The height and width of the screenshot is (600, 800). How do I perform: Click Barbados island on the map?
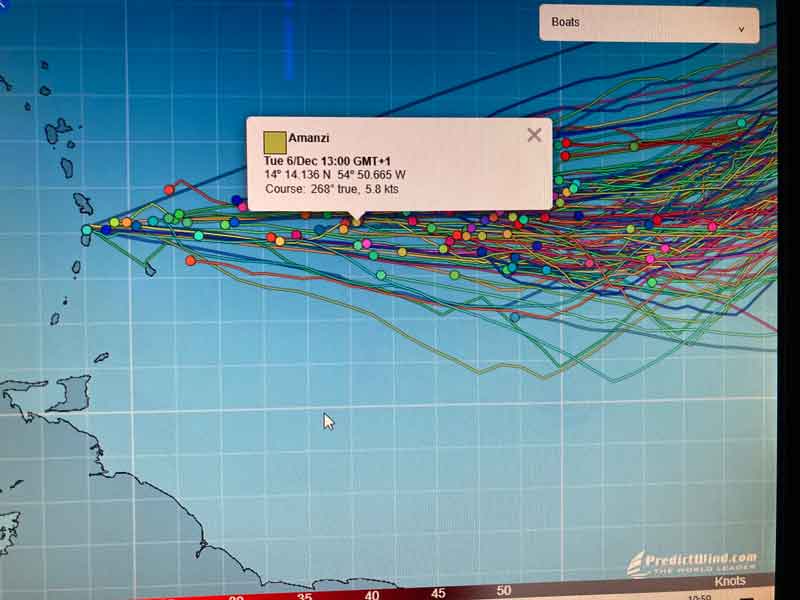point(150,270)
